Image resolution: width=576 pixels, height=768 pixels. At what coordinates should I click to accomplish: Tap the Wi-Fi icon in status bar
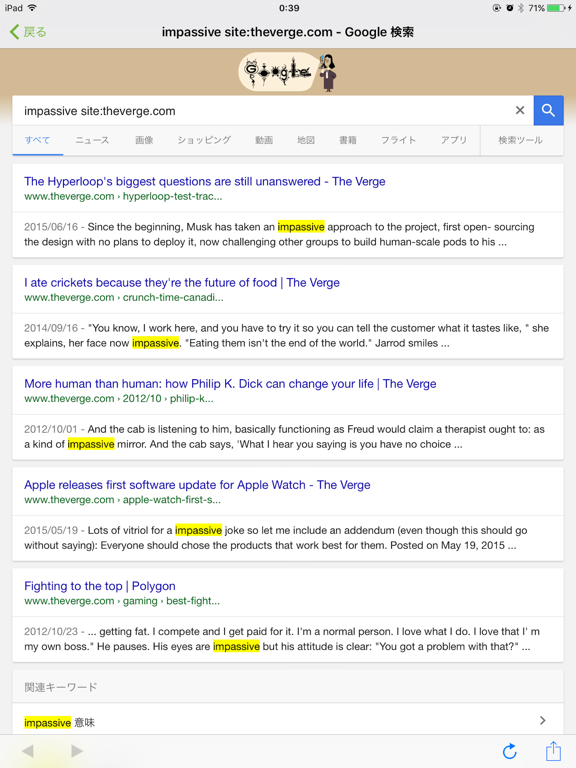(x=32, y=8)
